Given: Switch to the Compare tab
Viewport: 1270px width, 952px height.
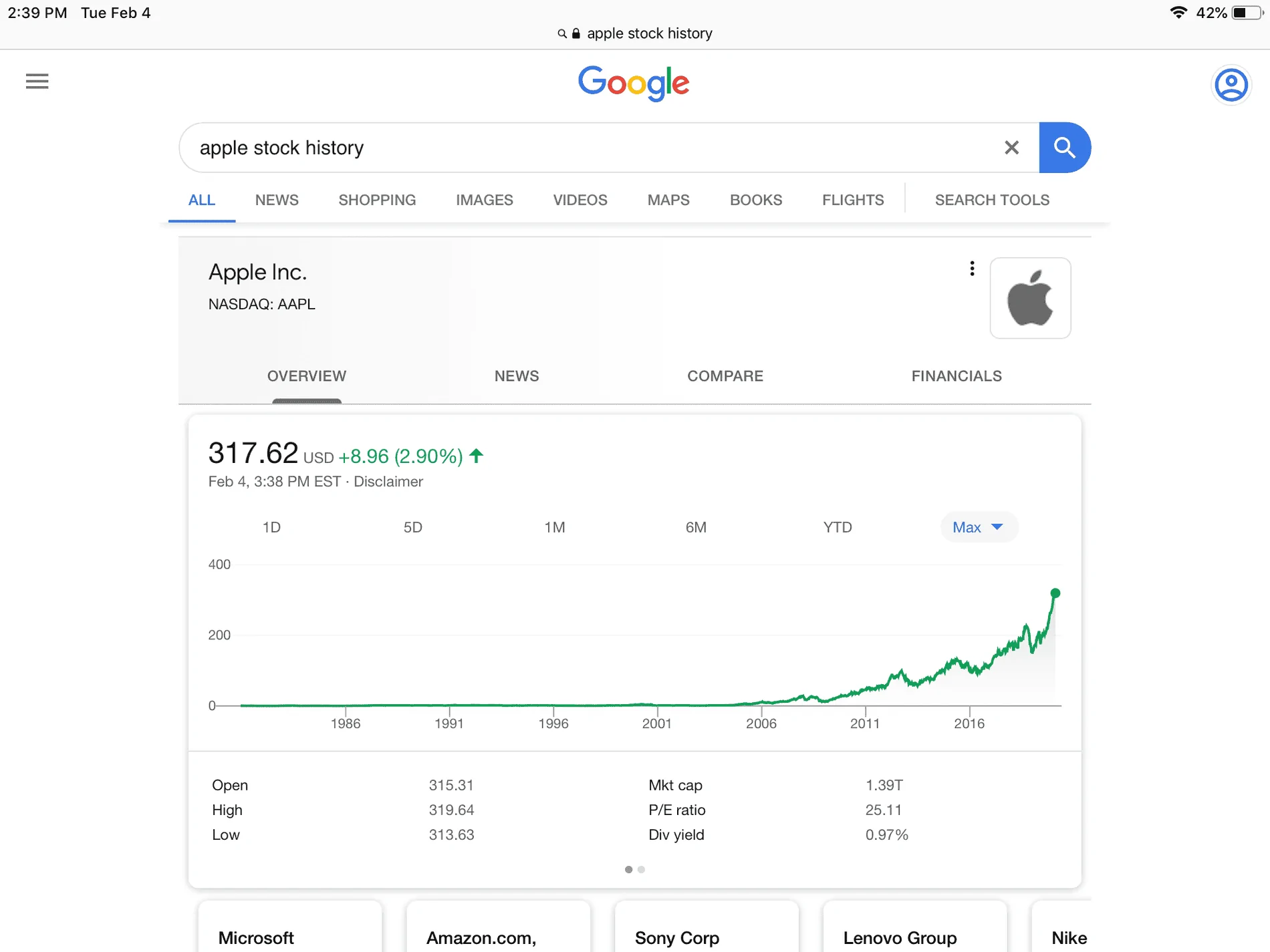Looking at the screenshot, I should (725, 376).
